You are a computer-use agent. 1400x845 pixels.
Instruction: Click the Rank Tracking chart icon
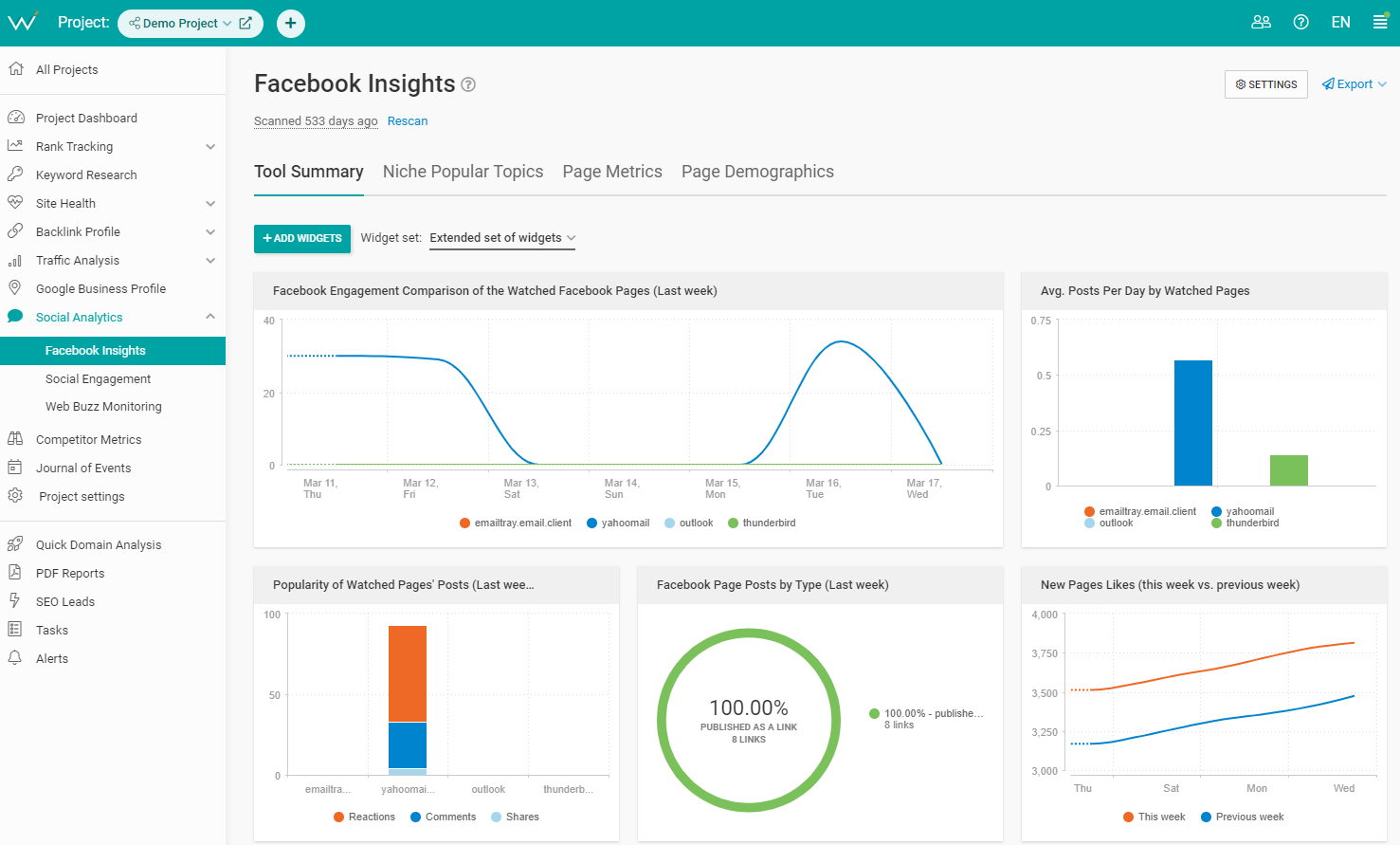click(x=15, y=146)
